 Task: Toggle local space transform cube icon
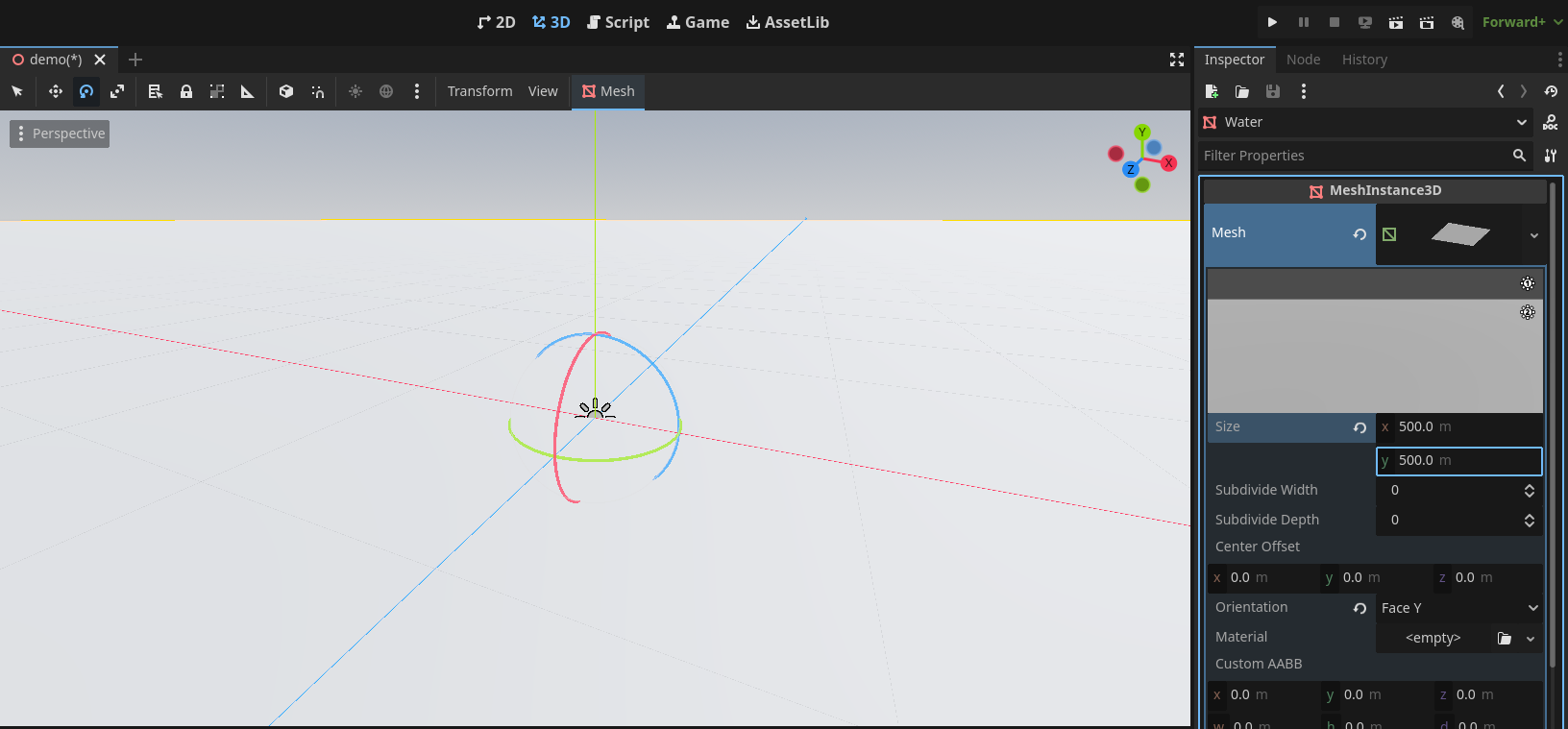(x=286, y=91)
